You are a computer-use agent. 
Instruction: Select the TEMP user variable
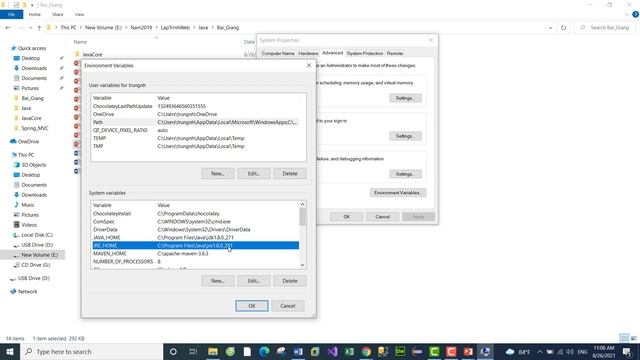click(x=195, y=138)
